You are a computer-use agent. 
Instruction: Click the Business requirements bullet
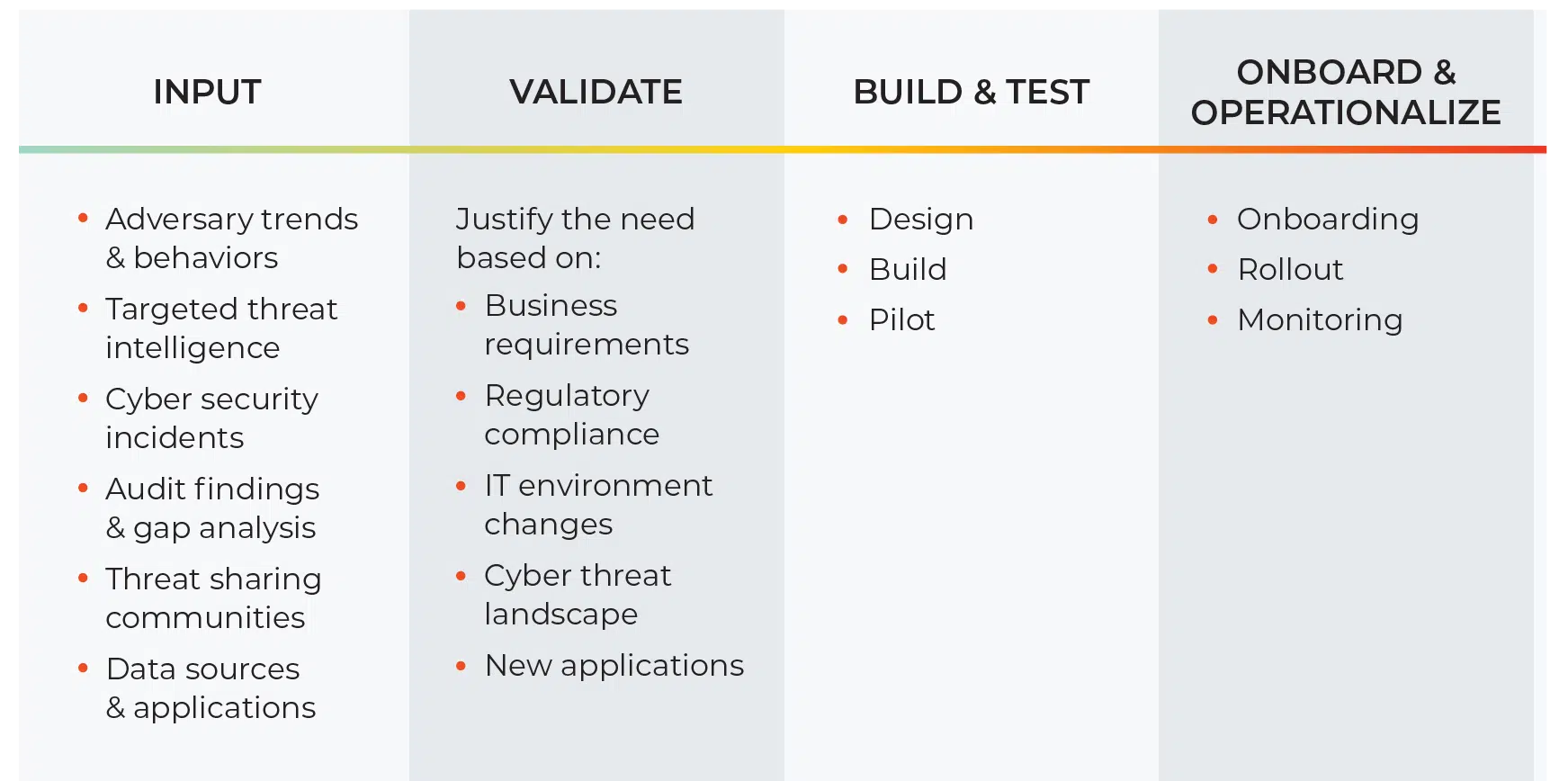tap(587, 325)
